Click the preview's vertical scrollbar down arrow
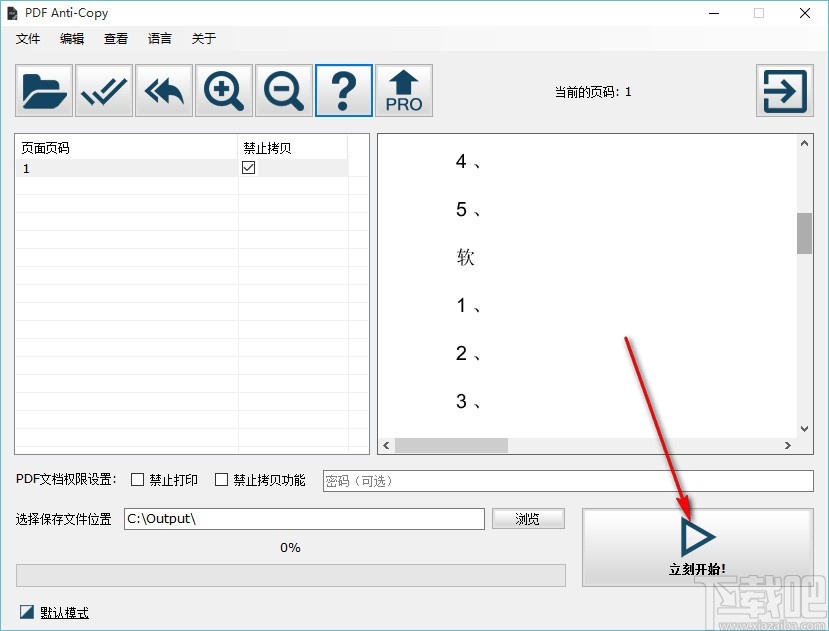This screenshot has width=829, height=631. [x=803, y=426]
